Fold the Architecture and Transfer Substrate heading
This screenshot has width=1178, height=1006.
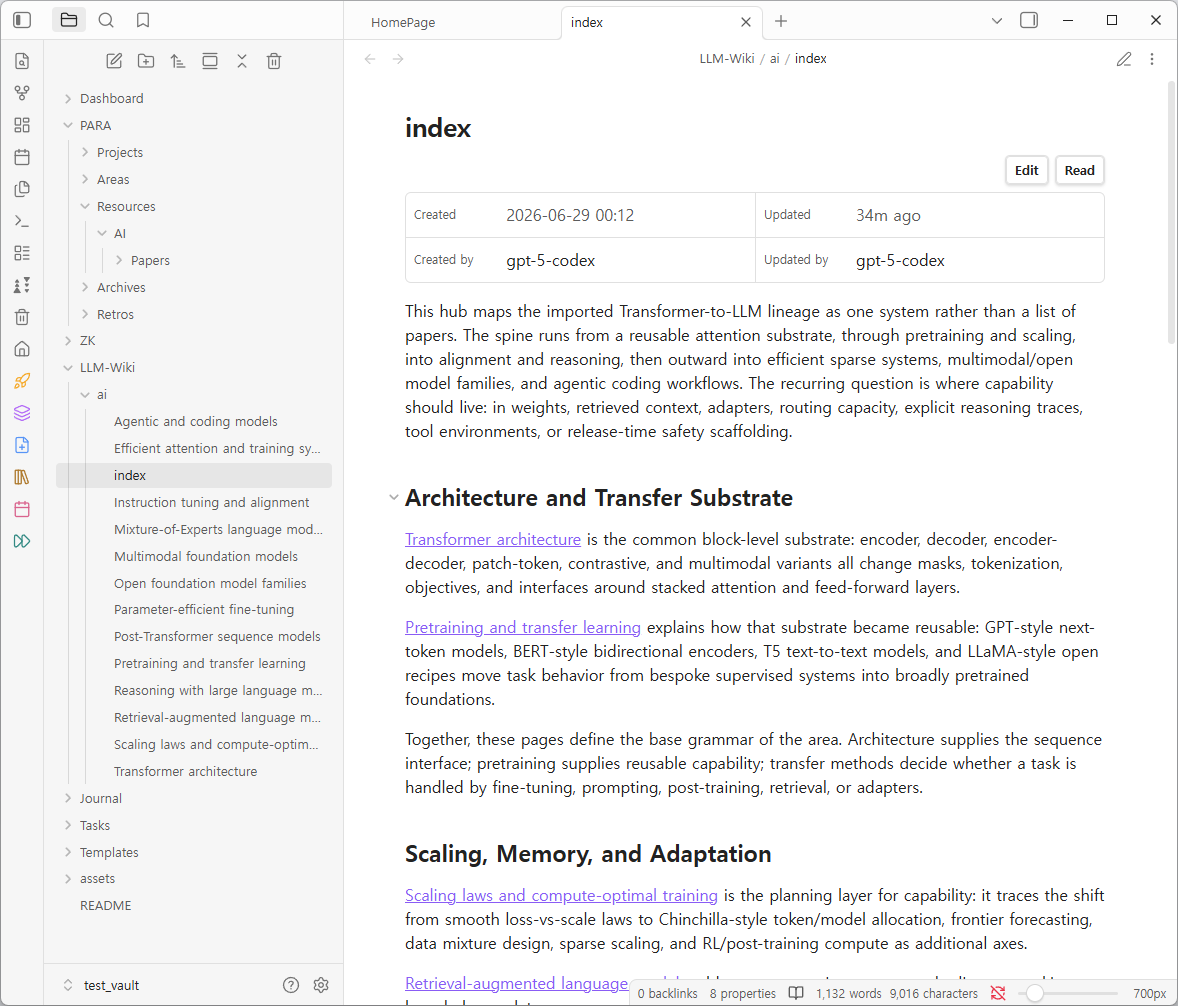tap(394, 497)
